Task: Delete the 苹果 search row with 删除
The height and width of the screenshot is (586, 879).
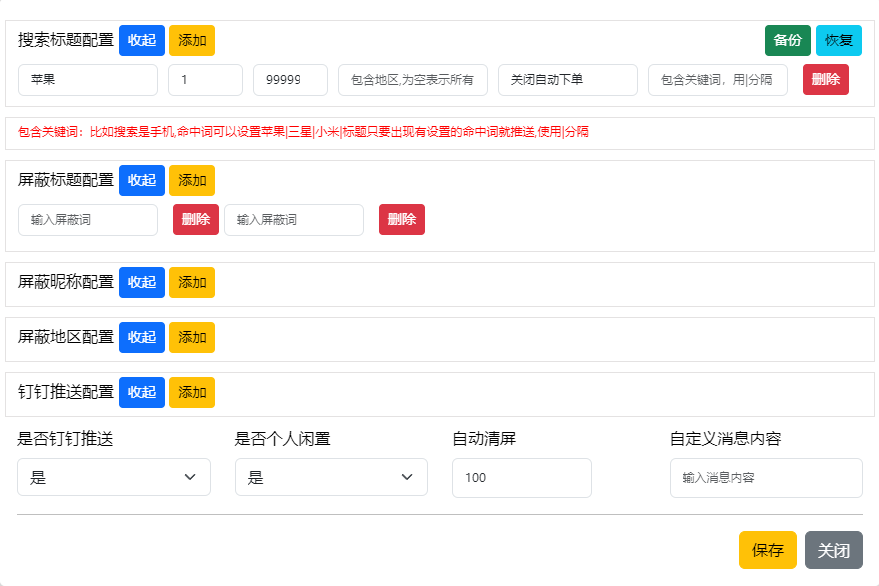Action: tap(826, 80)
